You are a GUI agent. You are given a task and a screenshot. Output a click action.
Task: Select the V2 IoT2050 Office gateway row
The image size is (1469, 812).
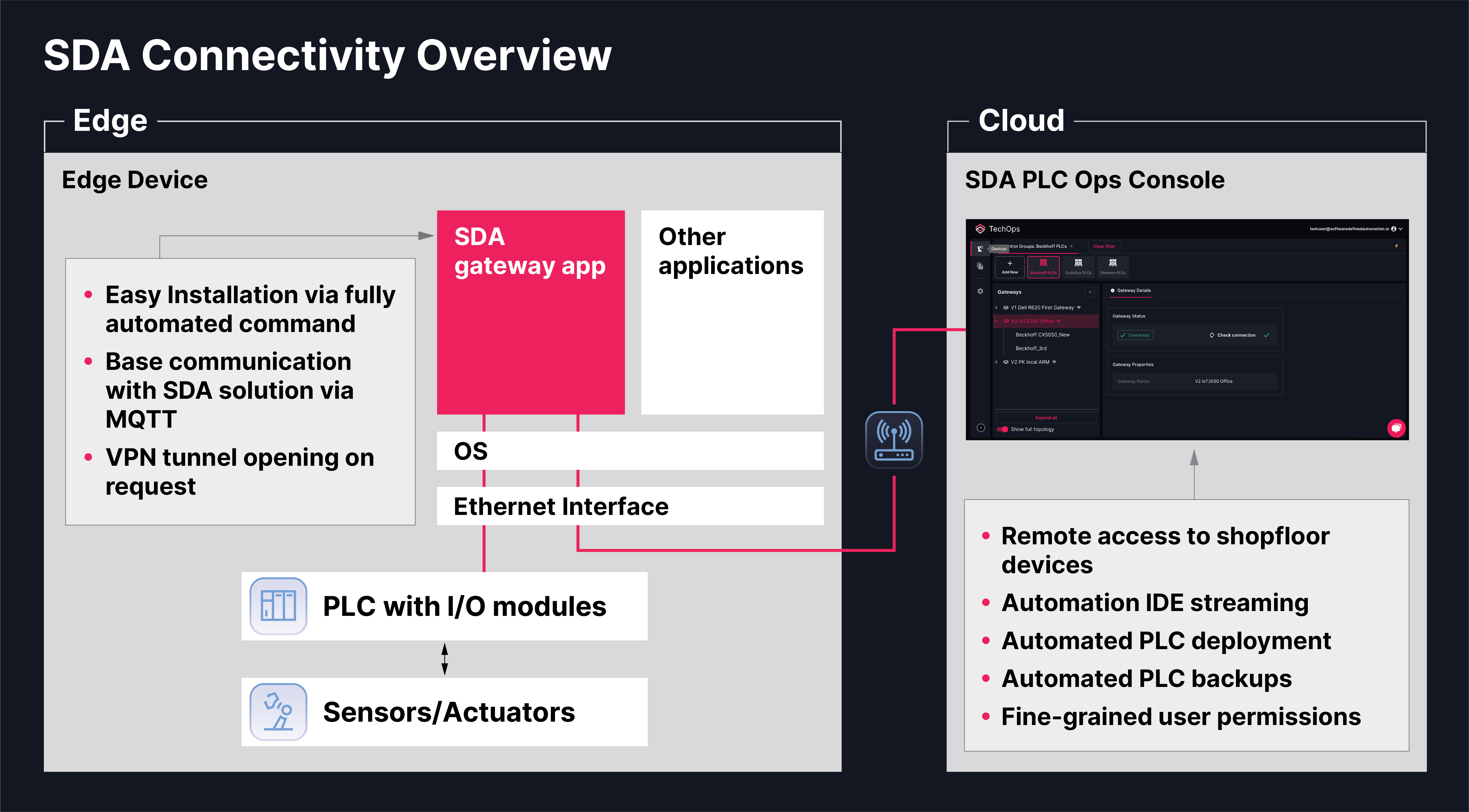tap(1046, 321)
